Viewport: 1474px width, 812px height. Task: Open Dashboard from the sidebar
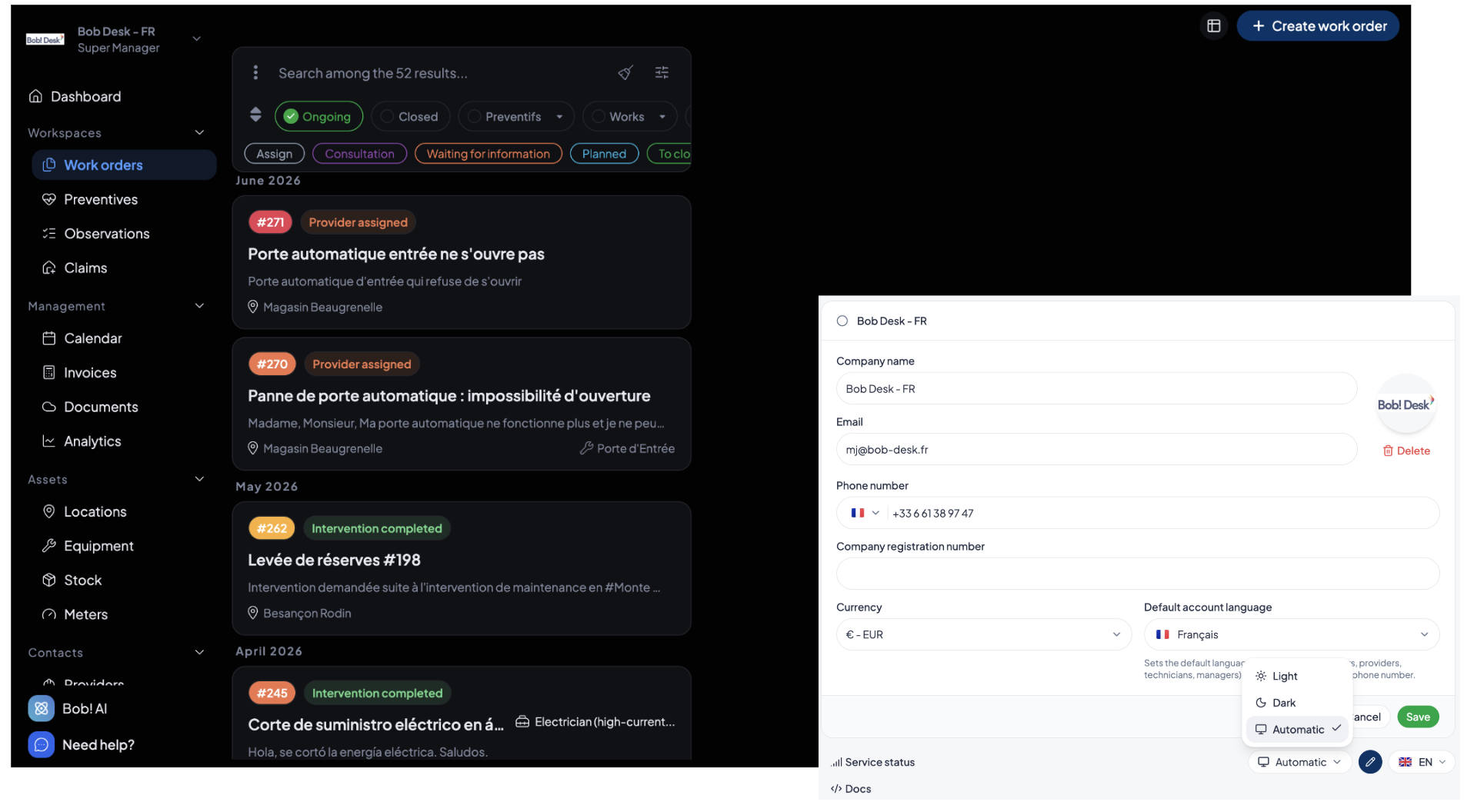point(75,97)
